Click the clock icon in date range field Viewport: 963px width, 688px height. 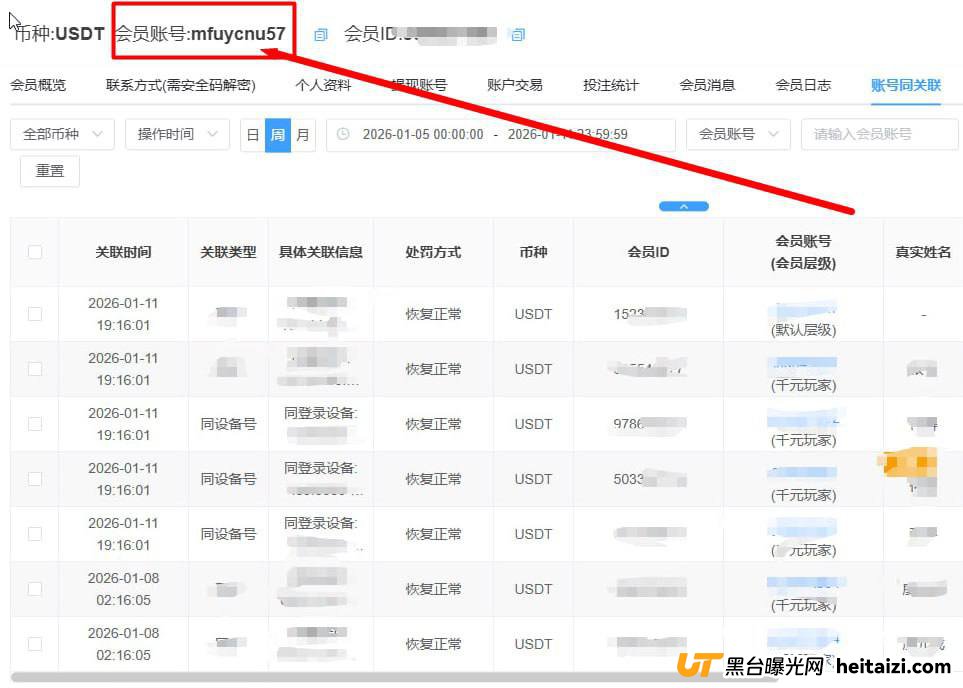coord(343,134)
